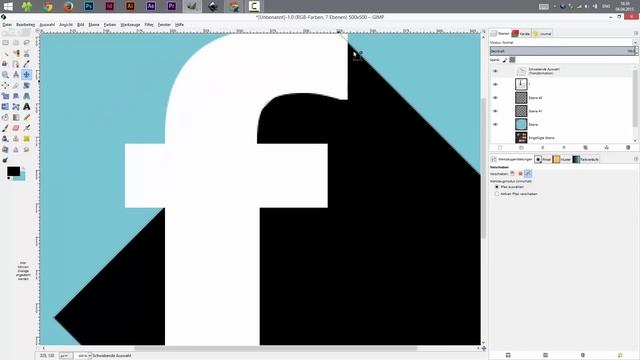Click the new layer button

[500, 147]
